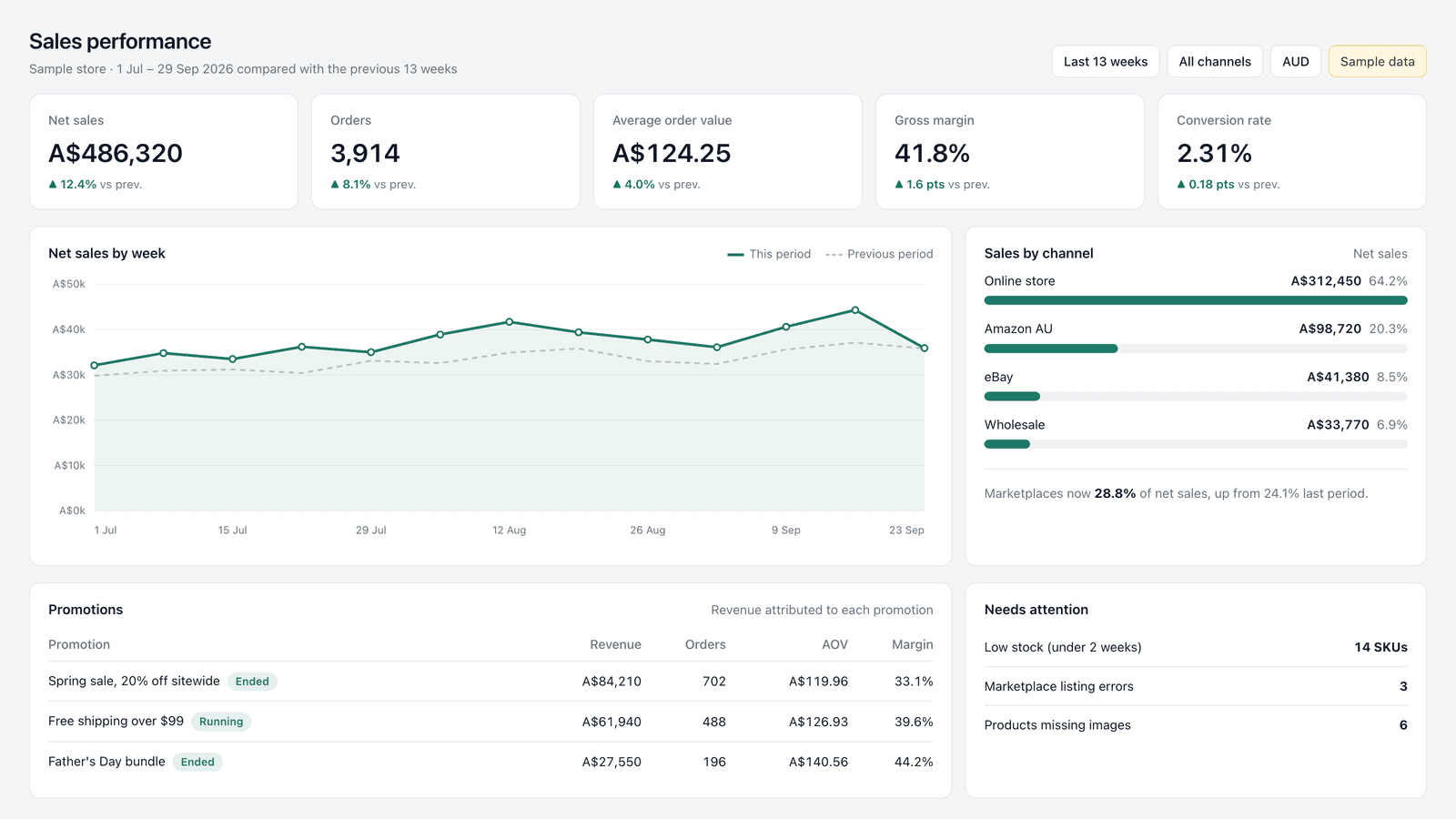Toggle the Previous period legend item
Screen dimensions: 1456x819
click(x=879, y=254)
